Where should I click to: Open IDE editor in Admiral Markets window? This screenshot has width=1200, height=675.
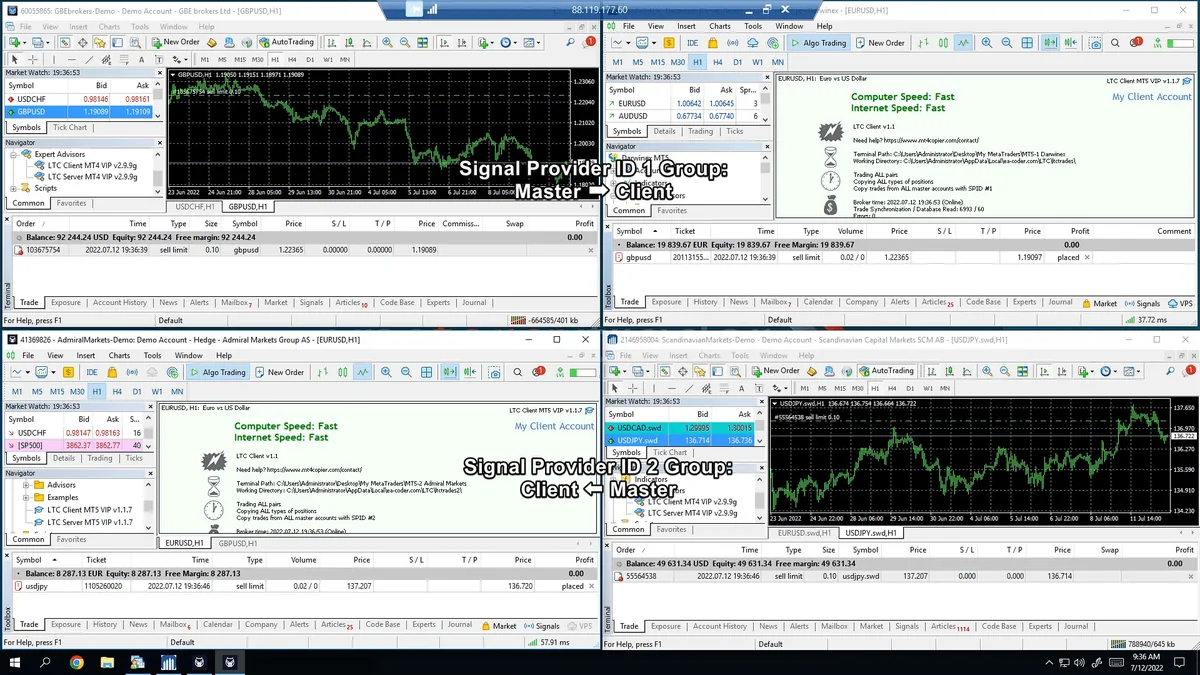[92, 372]
